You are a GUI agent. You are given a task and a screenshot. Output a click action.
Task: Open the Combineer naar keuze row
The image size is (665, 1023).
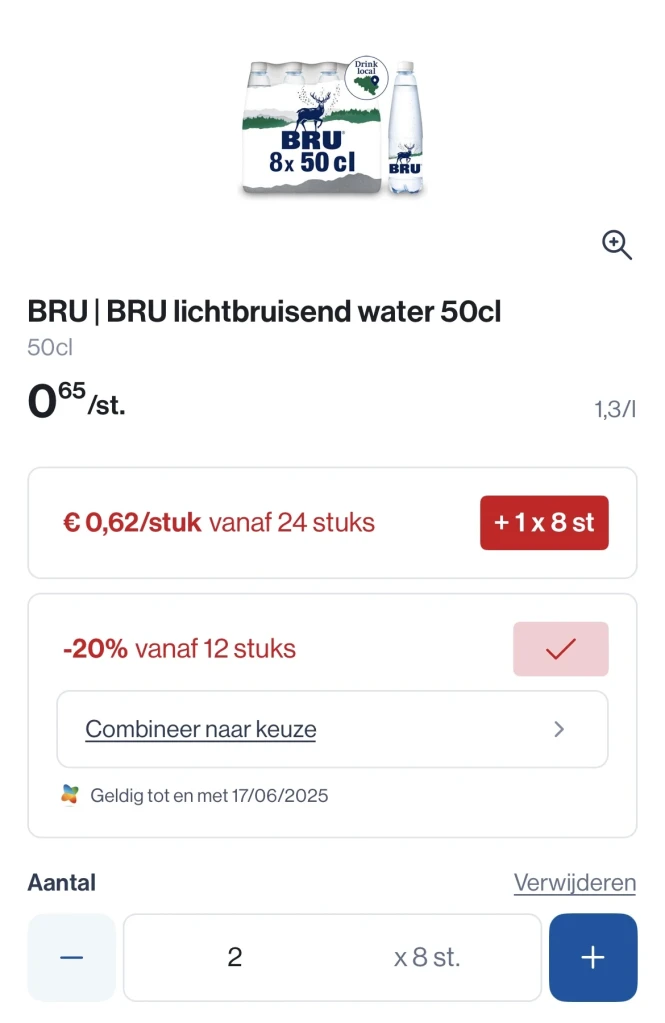[332, 729]
